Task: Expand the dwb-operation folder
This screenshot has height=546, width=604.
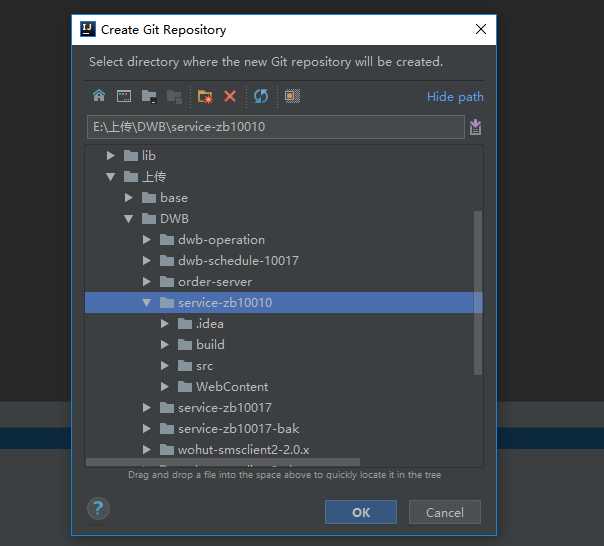Action: tap(147, 240)
